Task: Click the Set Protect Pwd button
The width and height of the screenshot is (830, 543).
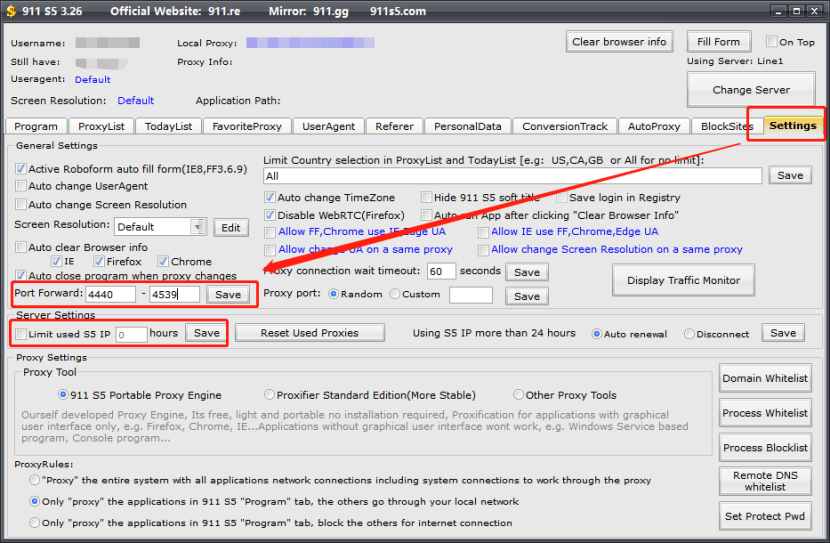Action: (x=765, y=517)
